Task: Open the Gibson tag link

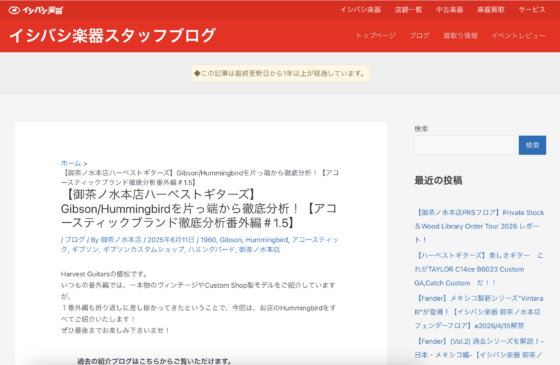Action: (231, 240)
